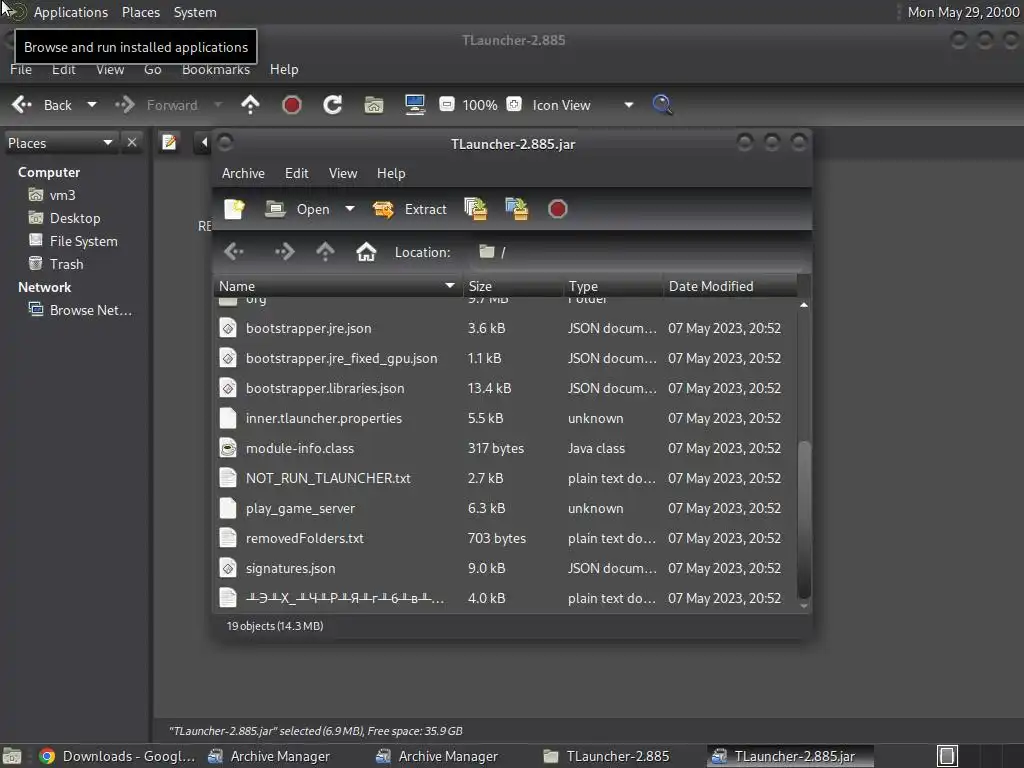
Task: Select bootstrapper.jre.json file
Action: point(505,328)
